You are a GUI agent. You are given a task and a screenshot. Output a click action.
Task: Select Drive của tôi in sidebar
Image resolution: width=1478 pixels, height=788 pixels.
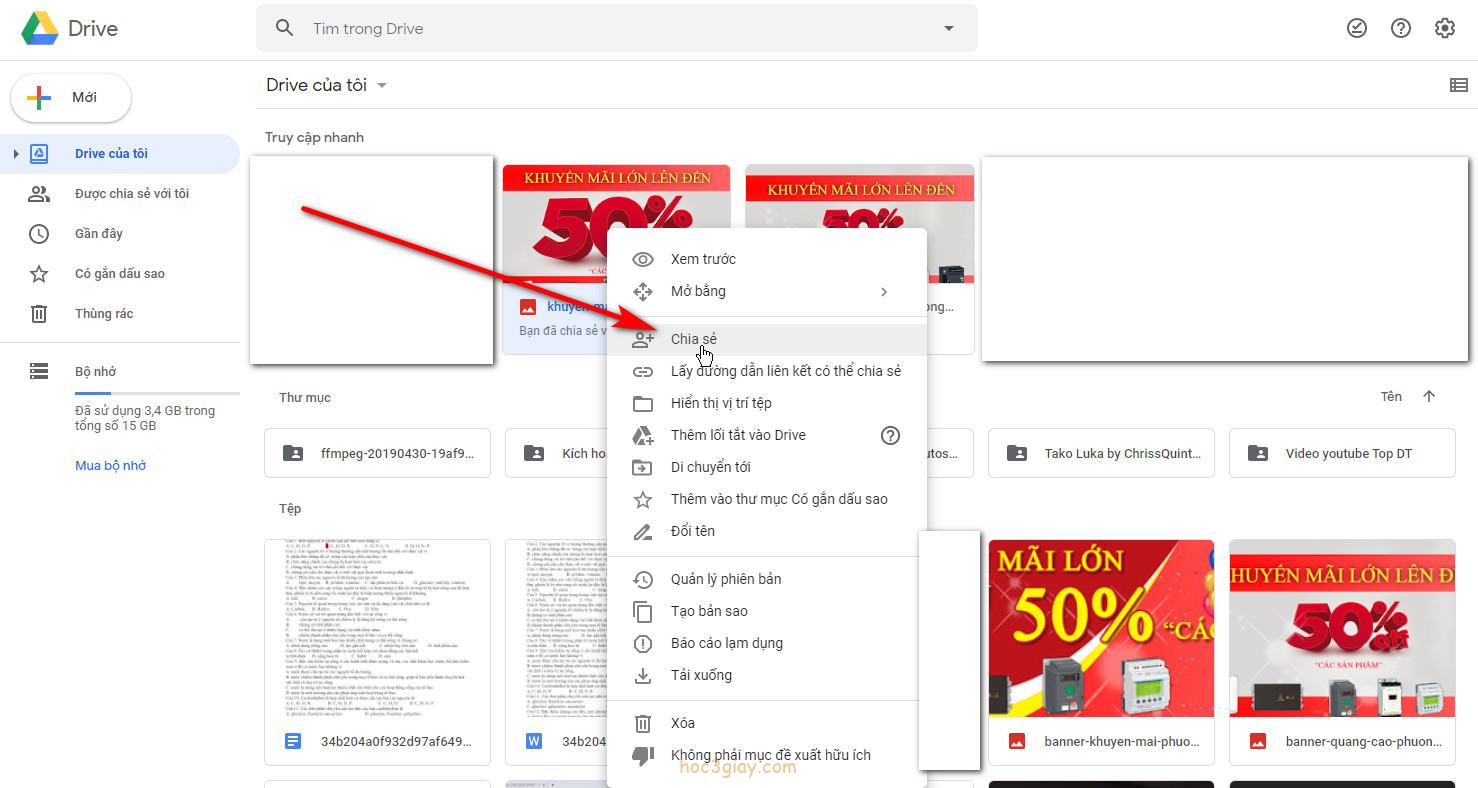[120, 153]
